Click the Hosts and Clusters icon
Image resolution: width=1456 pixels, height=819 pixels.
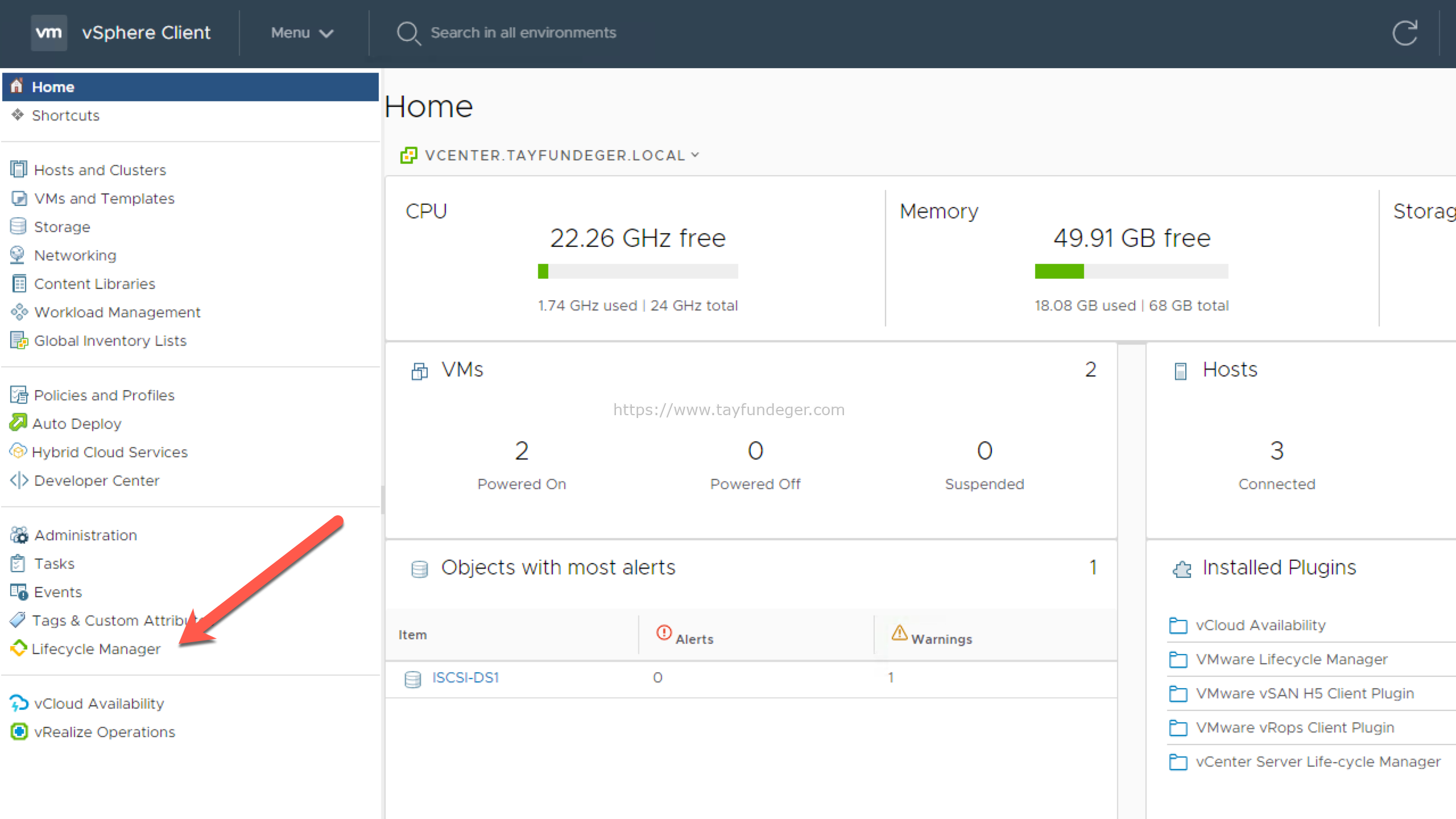(18, 169)
